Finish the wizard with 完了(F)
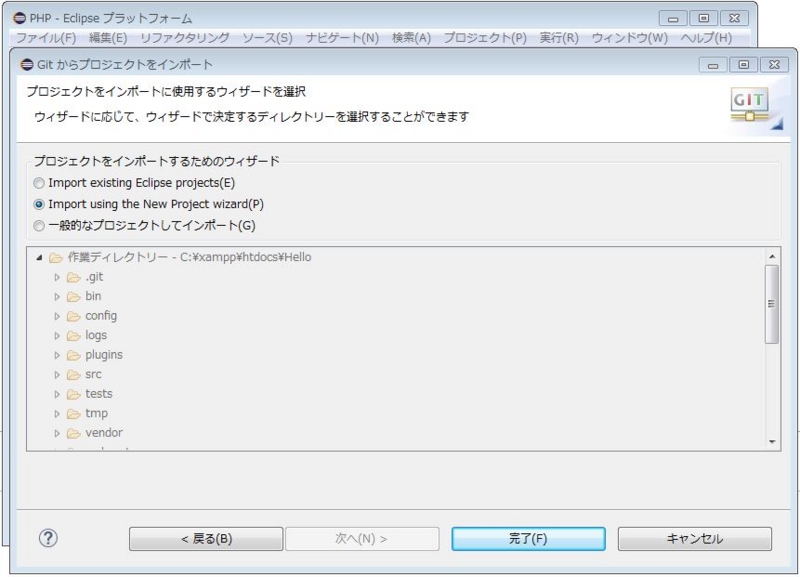Image resolution: width=800 pixels, height=577 pixels. pos(529,539)
